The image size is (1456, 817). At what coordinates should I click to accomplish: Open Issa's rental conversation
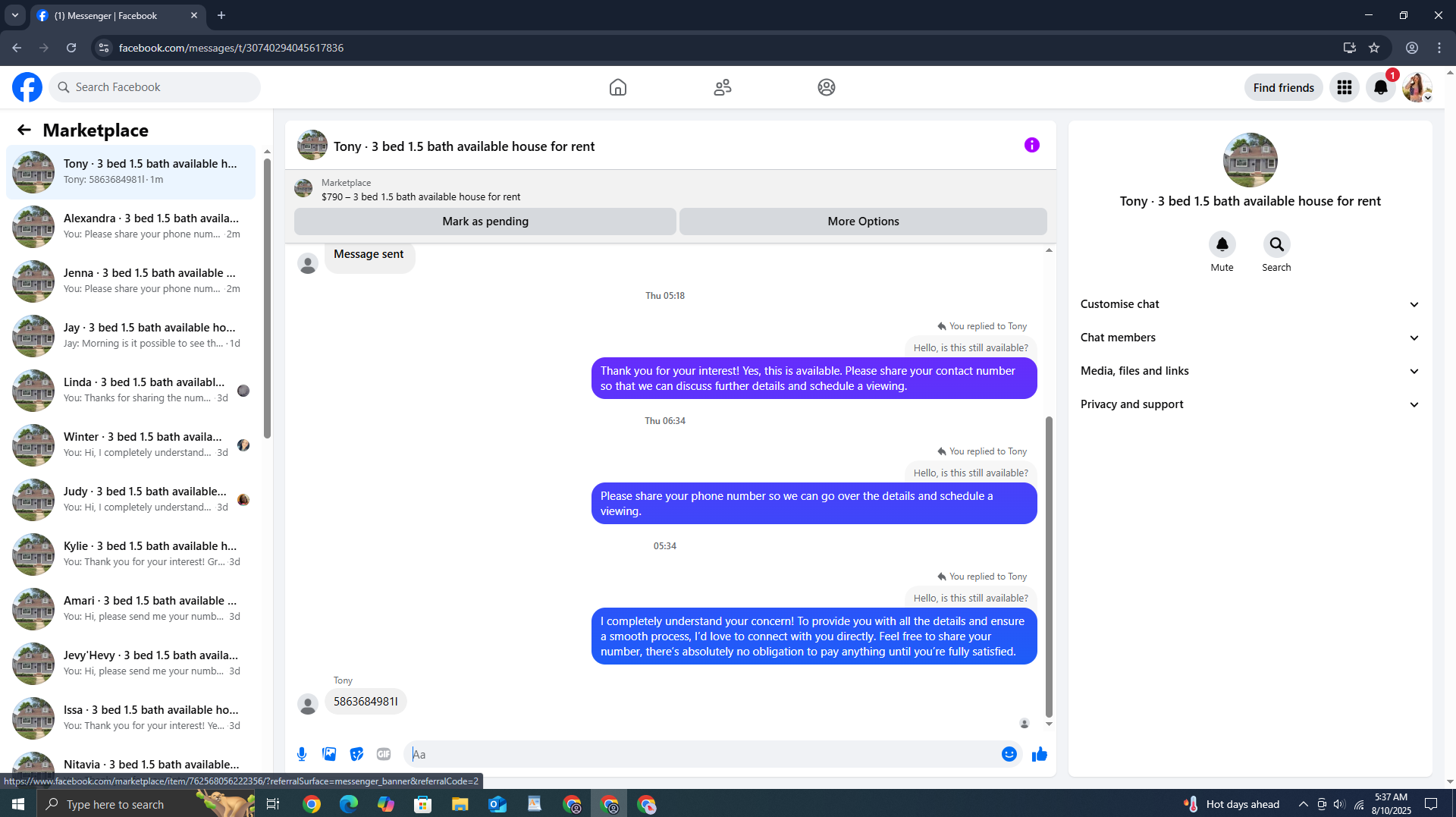click(130, 718)
